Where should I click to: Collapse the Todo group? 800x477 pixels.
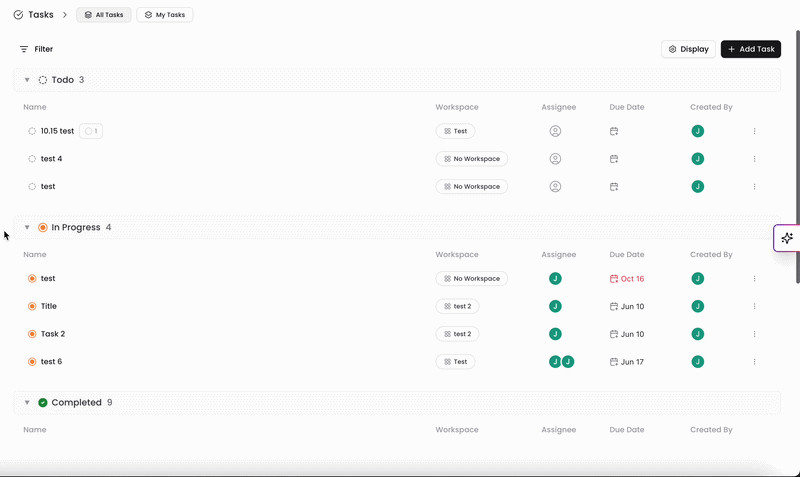tap(27, 80)
